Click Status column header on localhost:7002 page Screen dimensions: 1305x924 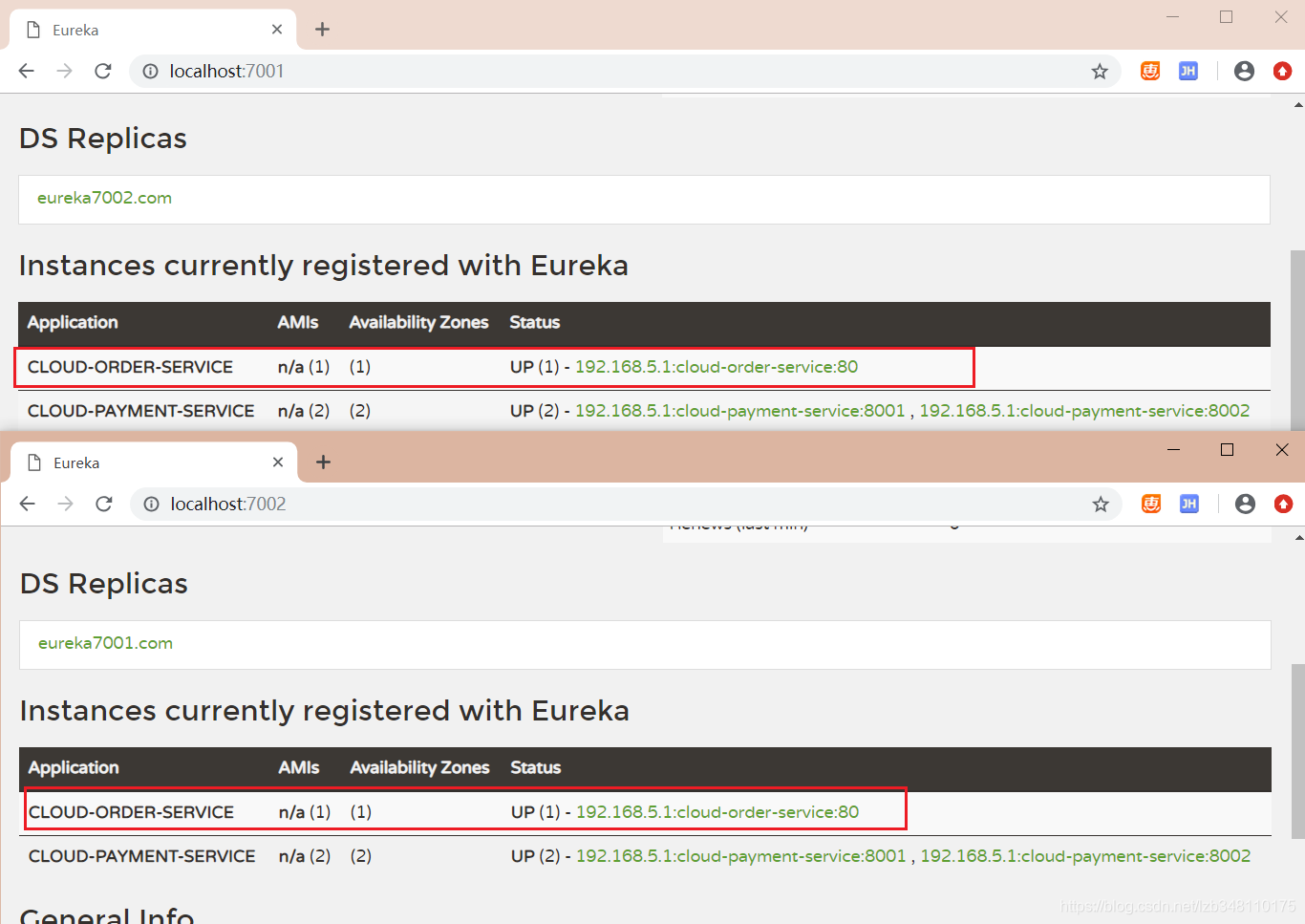(536, 767)
